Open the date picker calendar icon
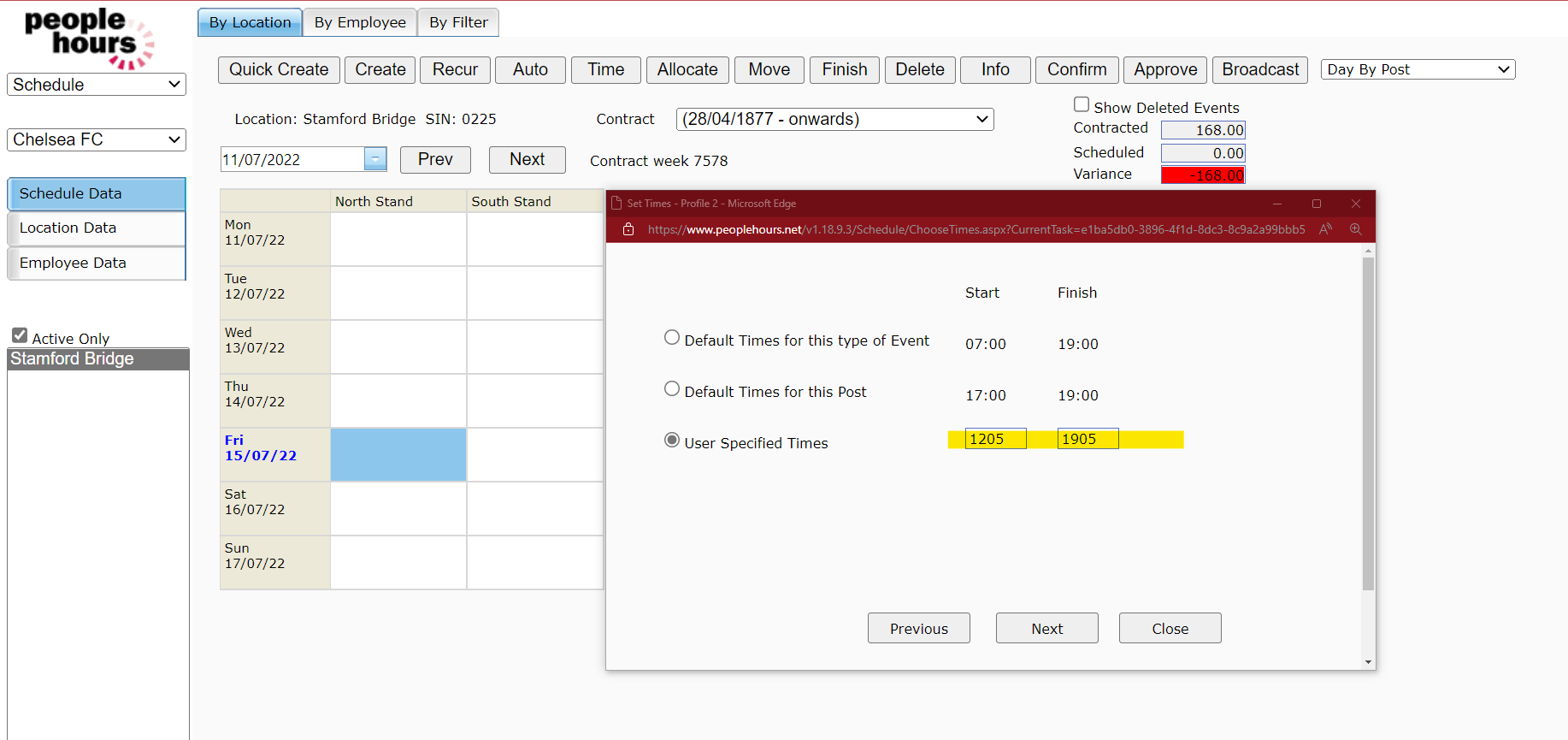Image resolution: width=1568 pixels, height=740 pixels. tap(375, 159)
